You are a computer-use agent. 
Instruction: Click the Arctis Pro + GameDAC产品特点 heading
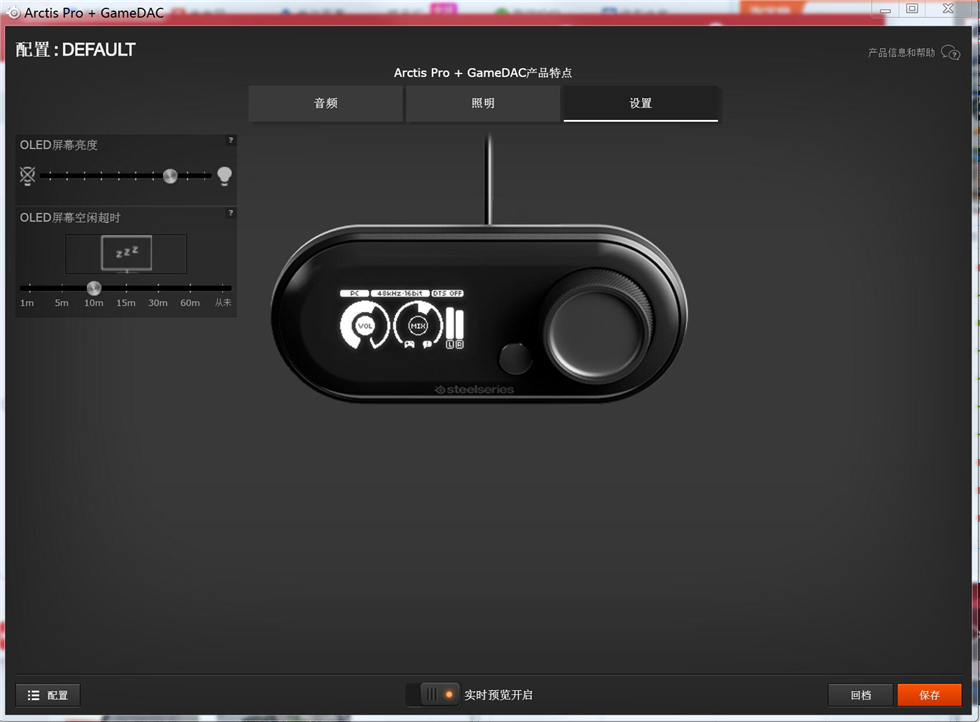tap(483, 73)
